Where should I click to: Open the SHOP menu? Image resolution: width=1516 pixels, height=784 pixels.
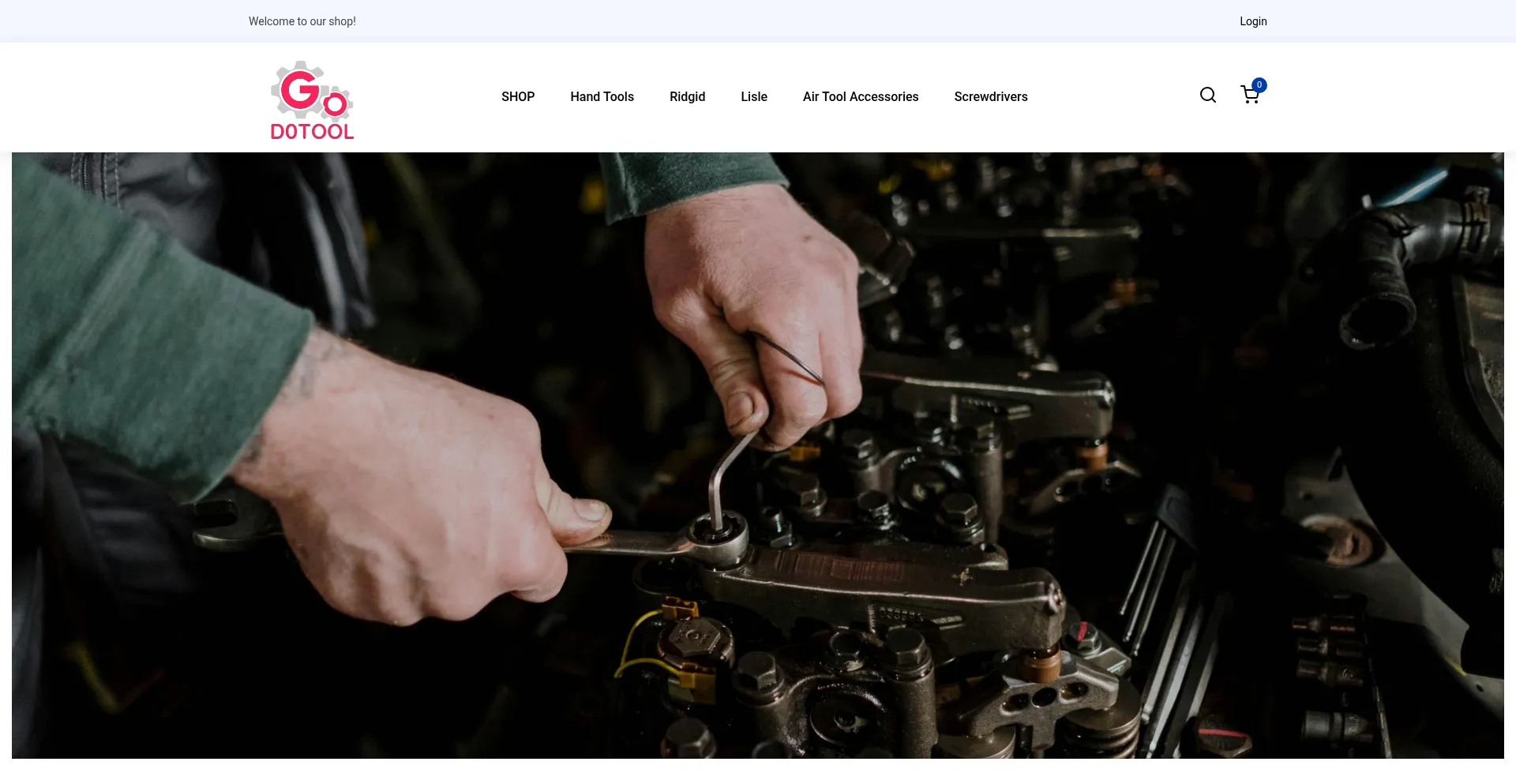(x=518, y=96)
